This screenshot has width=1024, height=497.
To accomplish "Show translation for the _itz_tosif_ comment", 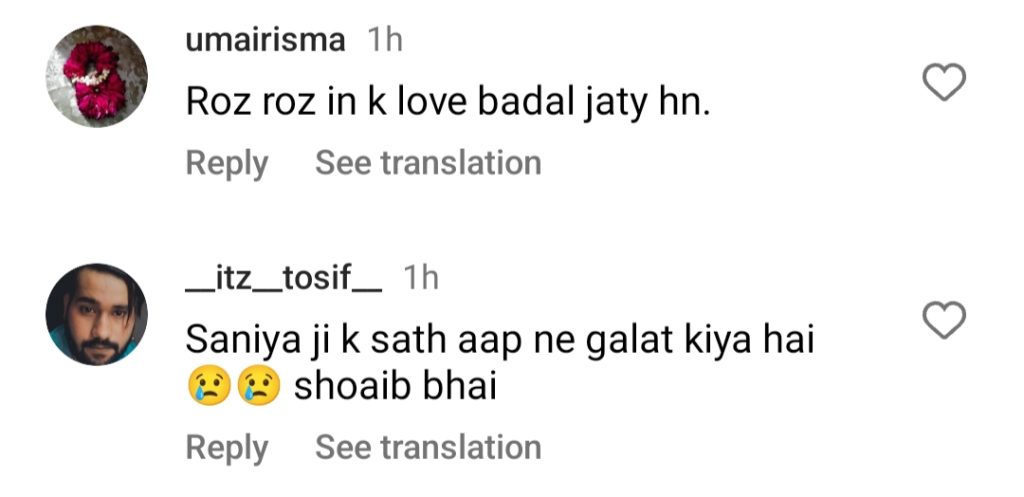I will tap(428, 448).
